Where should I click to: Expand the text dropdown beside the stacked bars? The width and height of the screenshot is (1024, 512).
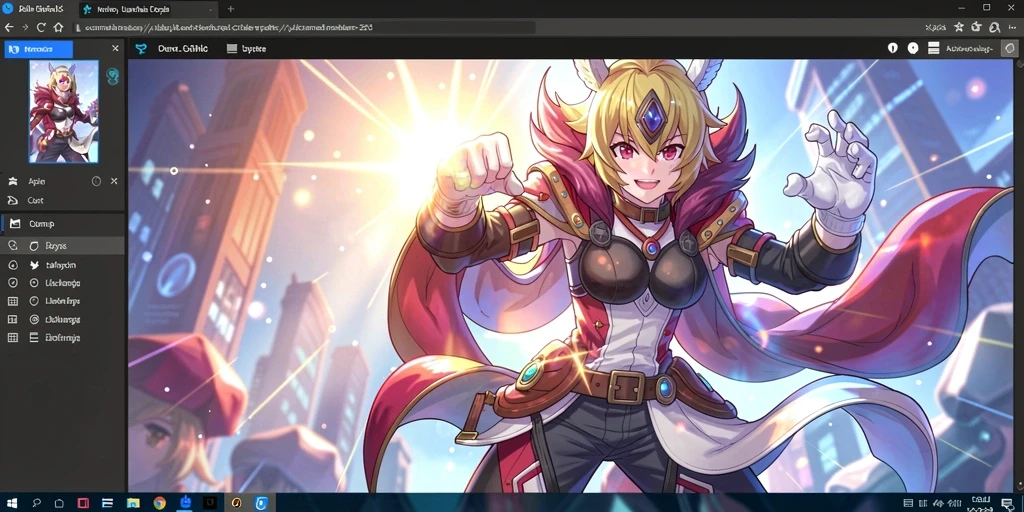970,48
